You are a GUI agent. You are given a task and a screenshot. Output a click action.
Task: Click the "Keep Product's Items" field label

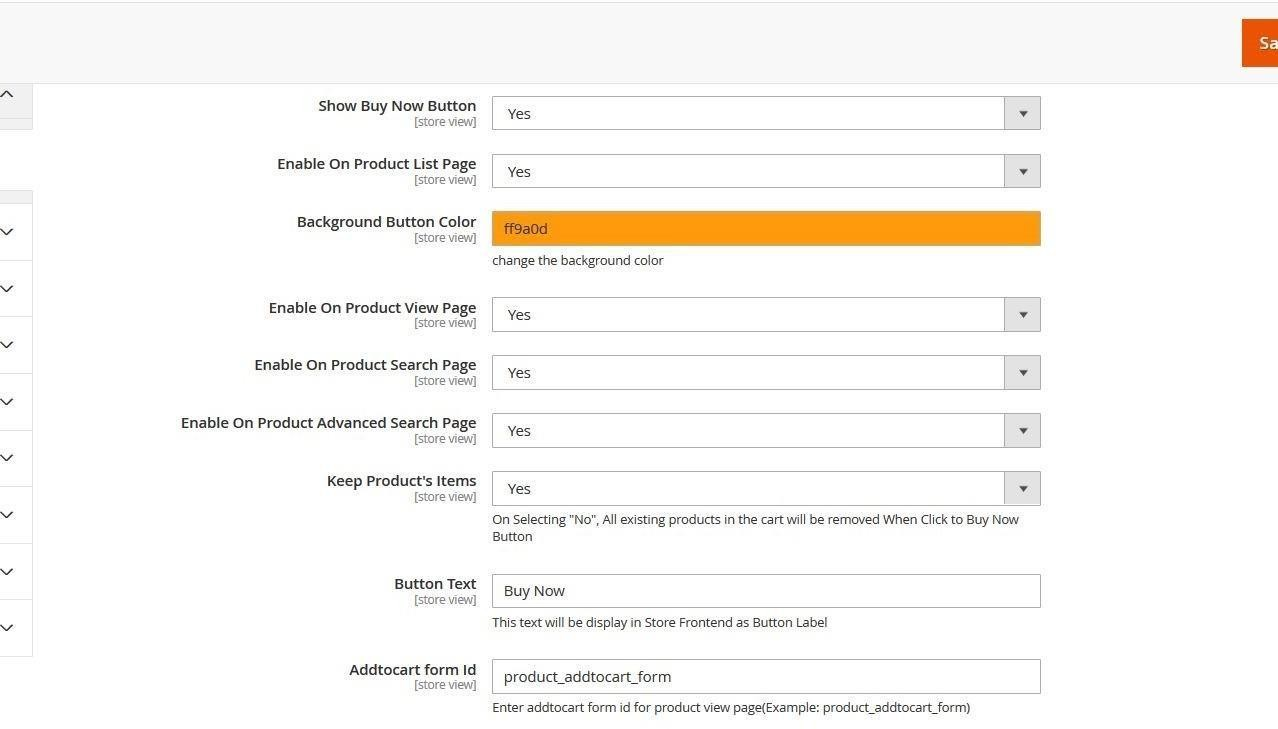pyautogui.click(x=401, y=481)
